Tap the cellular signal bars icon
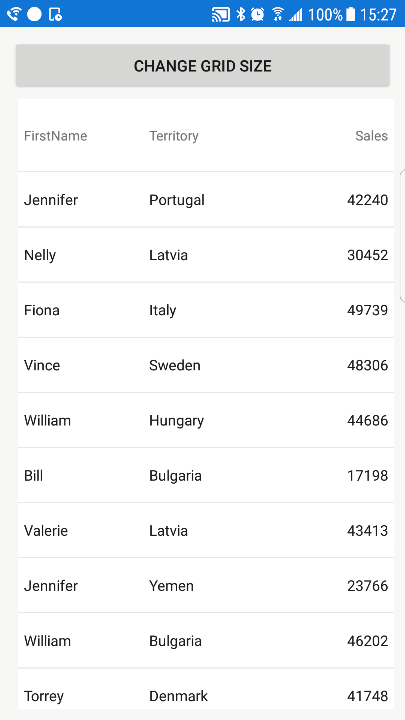Viewport: 405px width, 720px height. (296, 15)
